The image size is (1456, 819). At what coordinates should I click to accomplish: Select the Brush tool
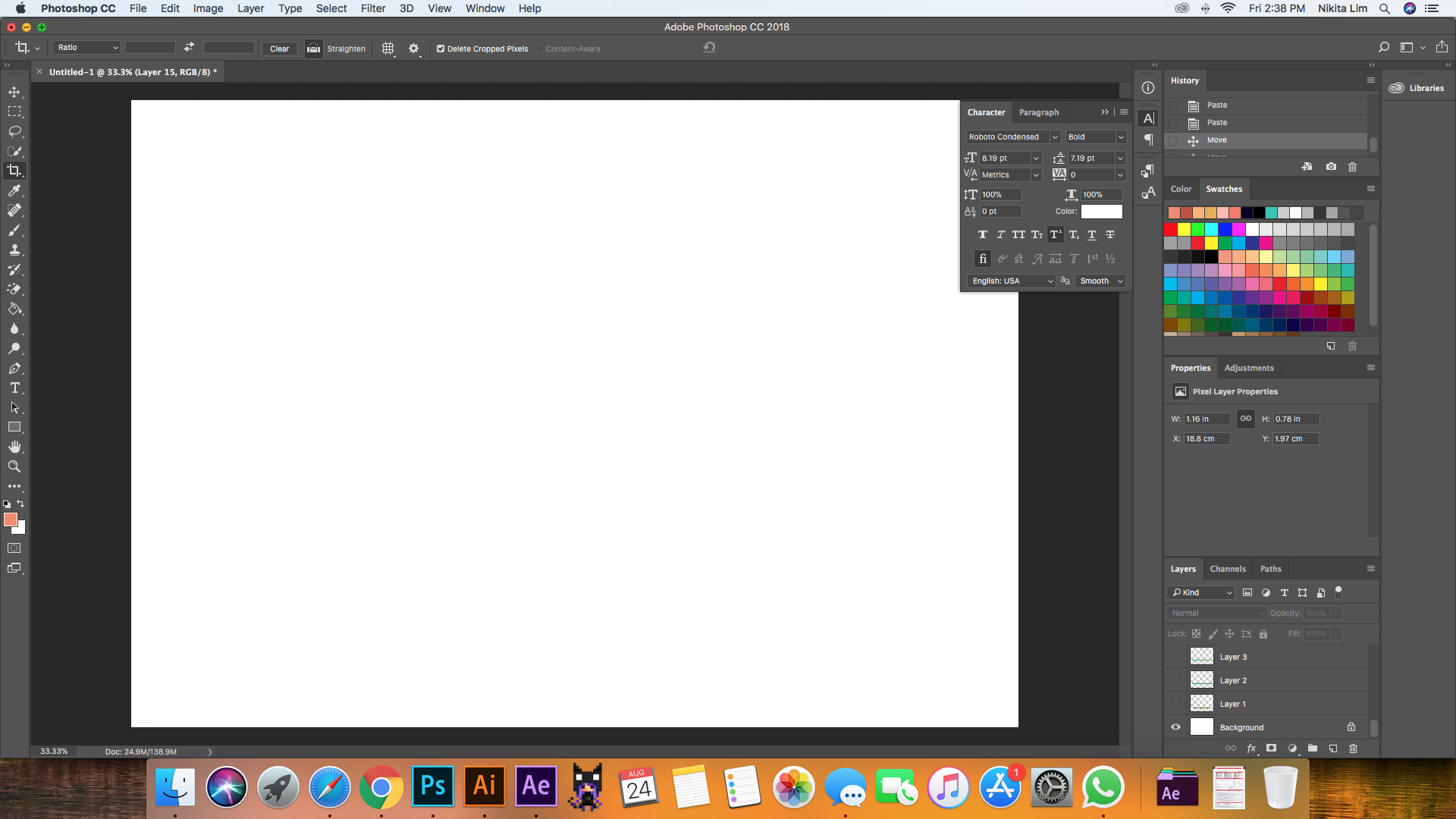(x=14, y=229)
